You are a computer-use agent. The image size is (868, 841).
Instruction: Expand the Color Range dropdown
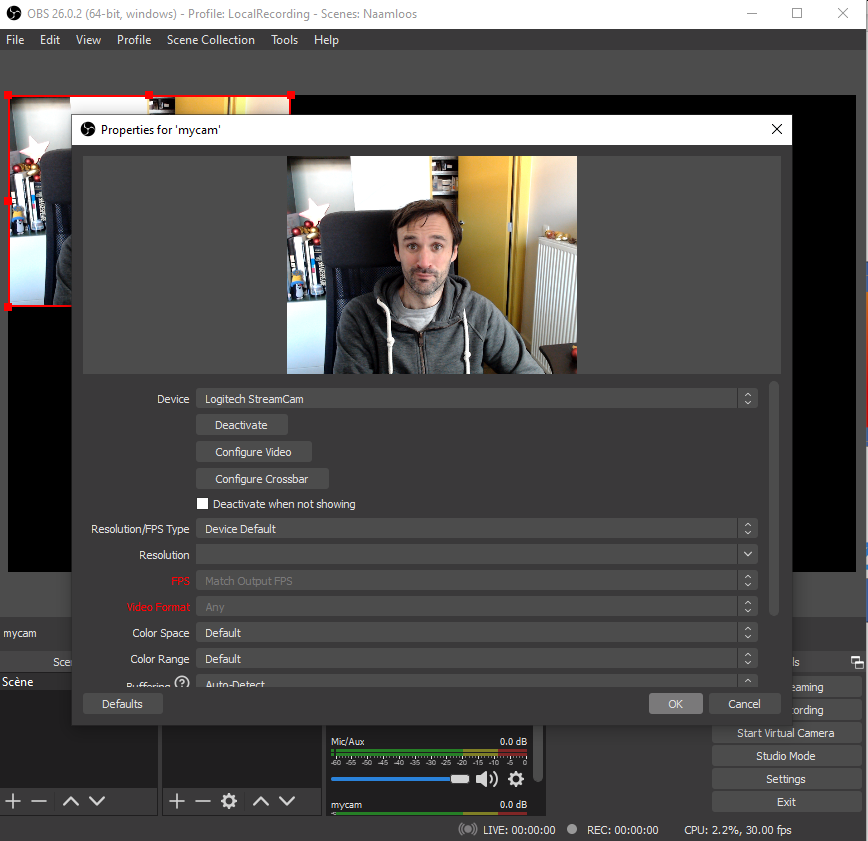[x=476, y=659]
